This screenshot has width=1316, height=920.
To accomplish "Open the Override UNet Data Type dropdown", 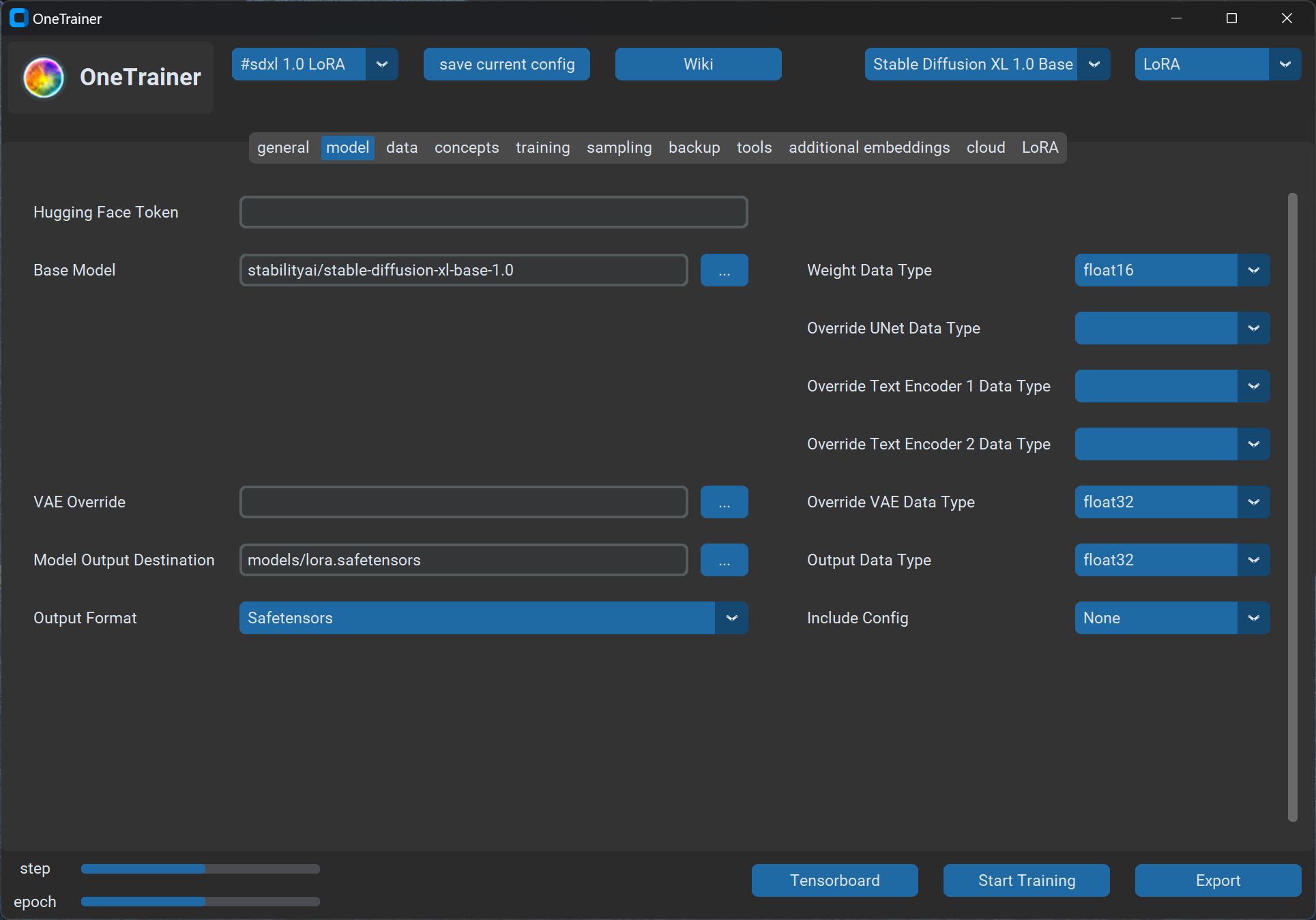I will coord(1253,328).
